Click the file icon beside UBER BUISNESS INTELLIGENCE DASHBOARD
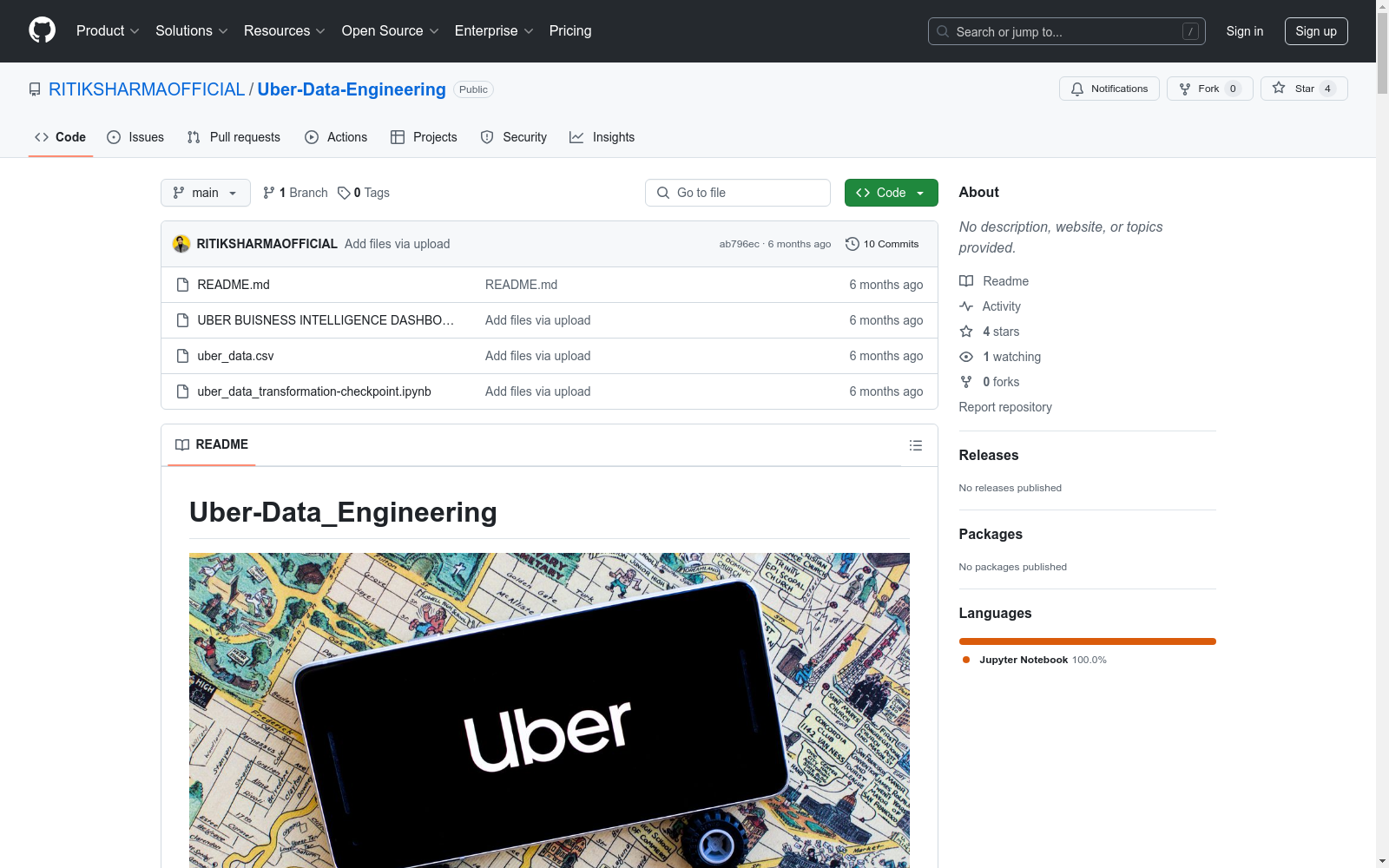Viewport: 1389px width, 868px height. click(x=182, y=320)
